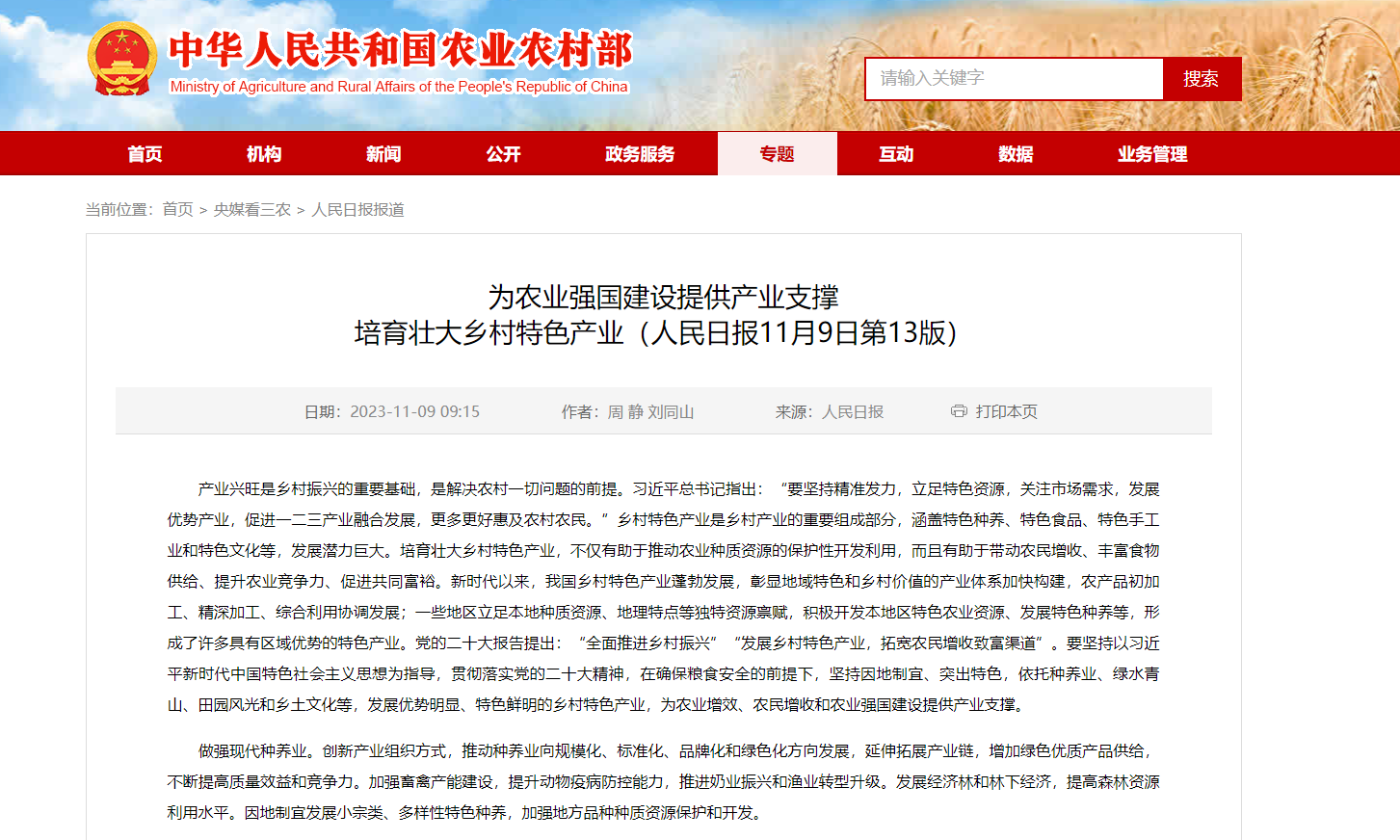Navigate to the 数据 menu section
The width and height of the screenshot is (1400, 840).
pos(1016,154)
